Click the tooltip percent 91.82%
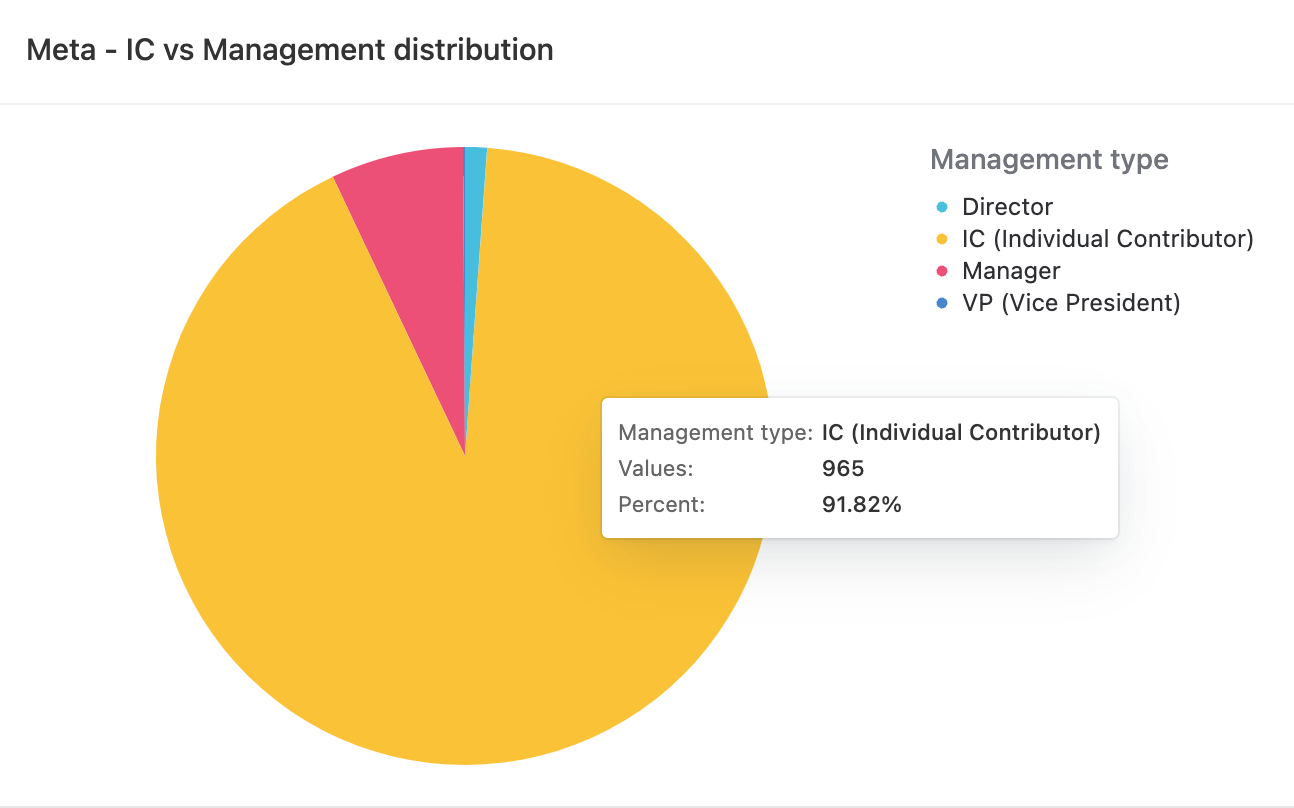Image resolution: width=1294 pixels, height=808 pixels. [x=862, y=505]
